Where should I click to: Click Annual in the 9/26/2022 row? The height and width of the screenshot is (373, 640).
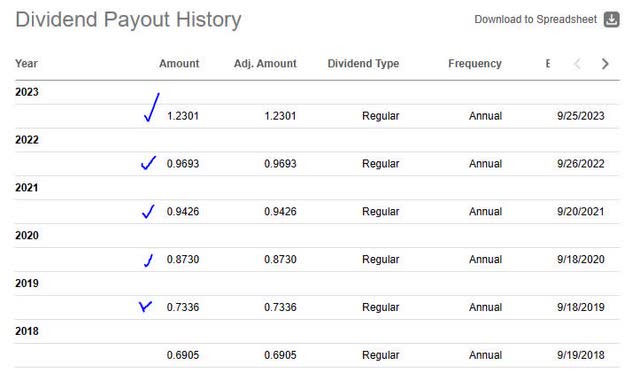pos(485,164)
